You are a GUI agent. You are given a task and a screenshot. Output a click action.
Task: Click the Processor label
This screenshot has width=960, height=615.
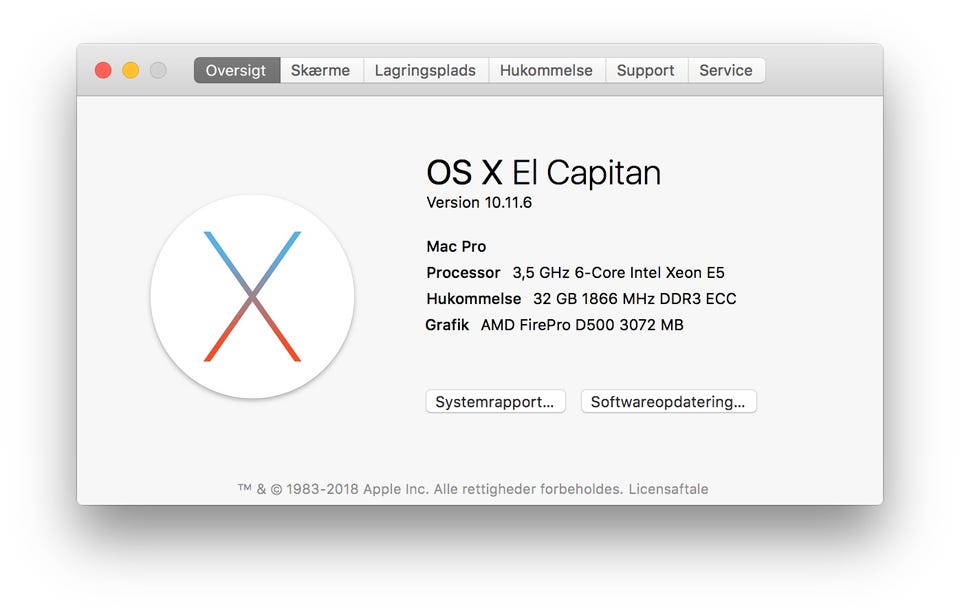click(463, 273)
